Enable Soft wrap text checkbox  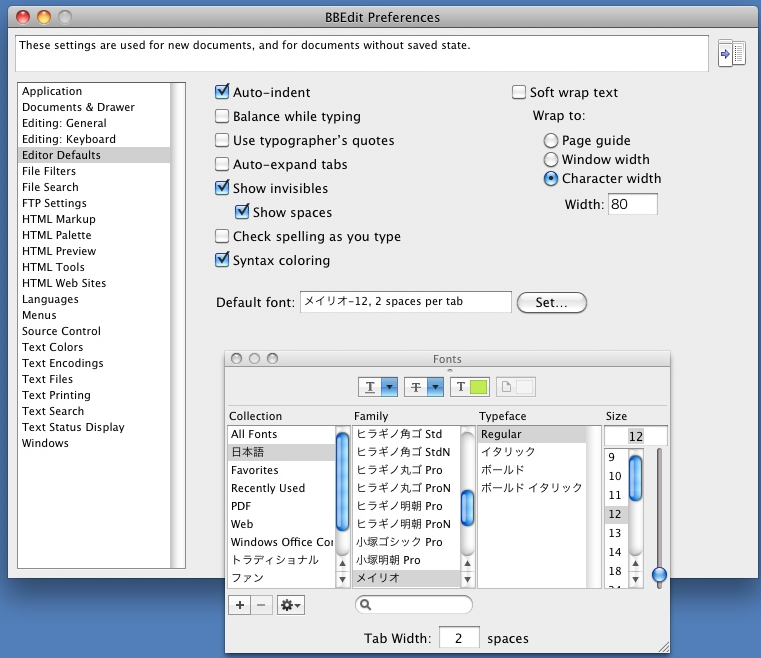click(x=519, y=92)
